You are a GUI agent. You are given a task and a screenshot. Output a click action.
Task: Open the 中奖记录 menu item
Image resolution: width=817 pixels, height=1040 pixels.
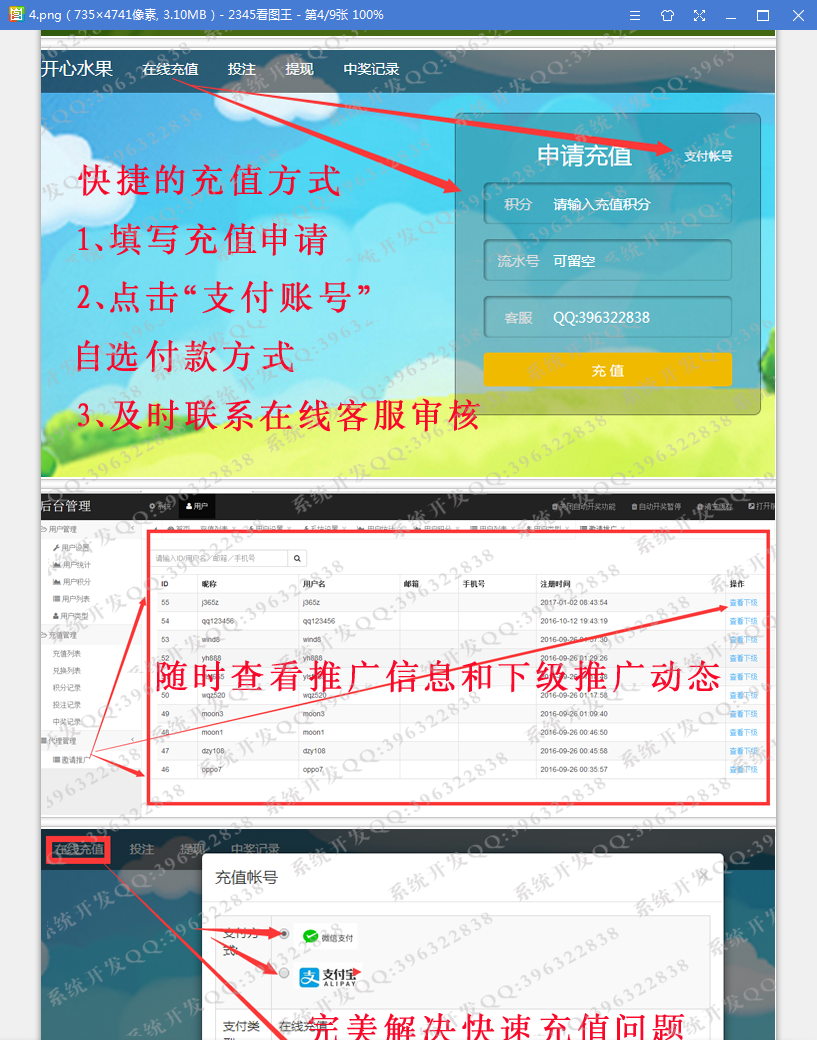(371, 69)
